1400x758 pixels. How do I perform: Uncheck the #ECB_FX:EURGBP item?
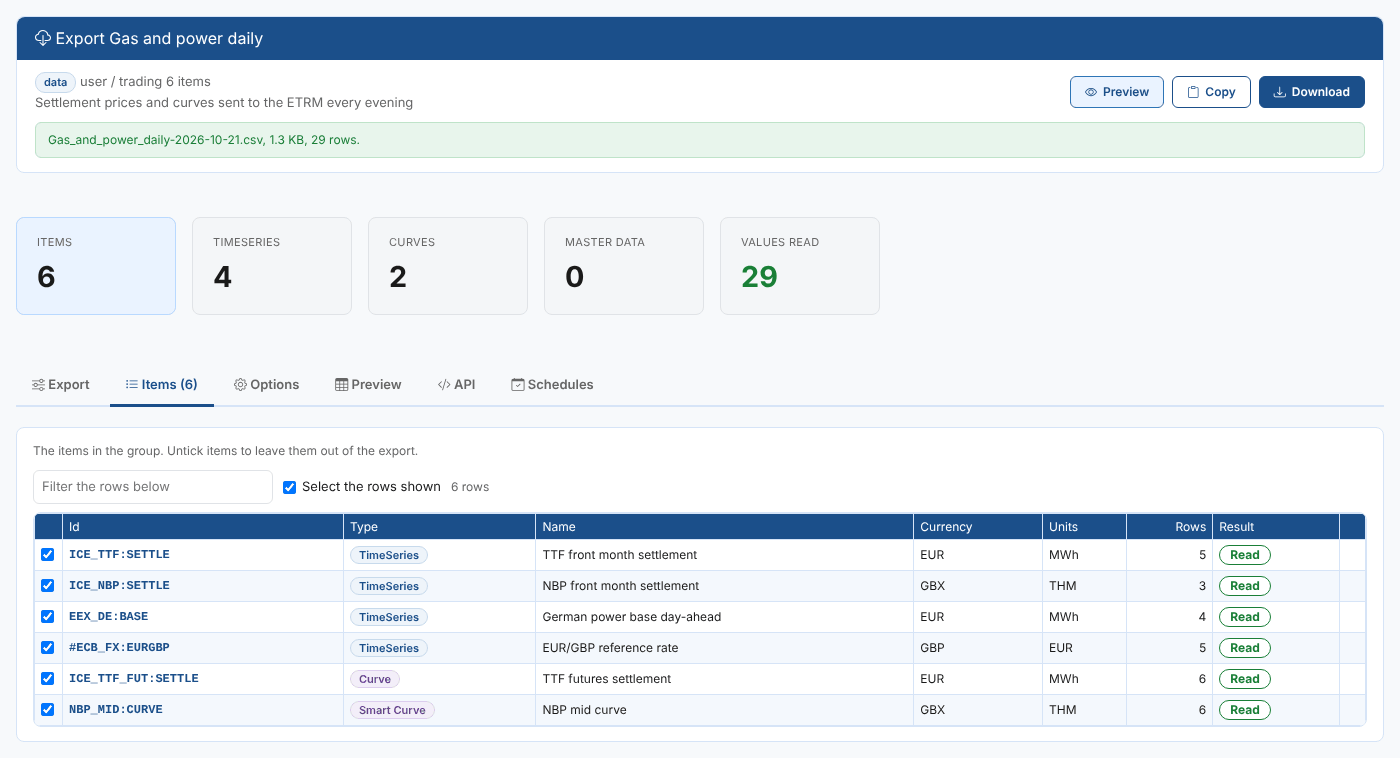48,648
